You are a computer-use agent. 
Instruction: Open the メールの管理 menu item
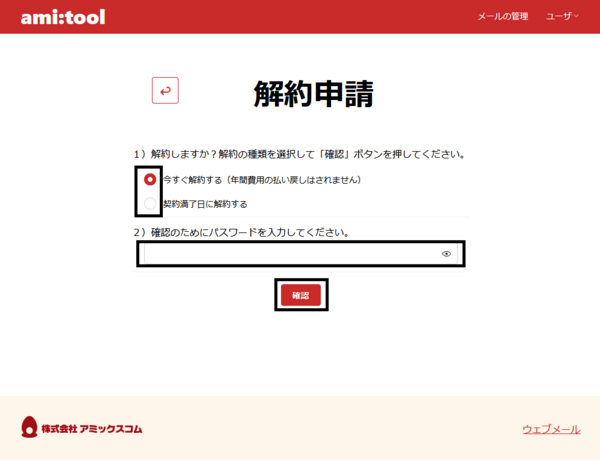coord(502,17)
